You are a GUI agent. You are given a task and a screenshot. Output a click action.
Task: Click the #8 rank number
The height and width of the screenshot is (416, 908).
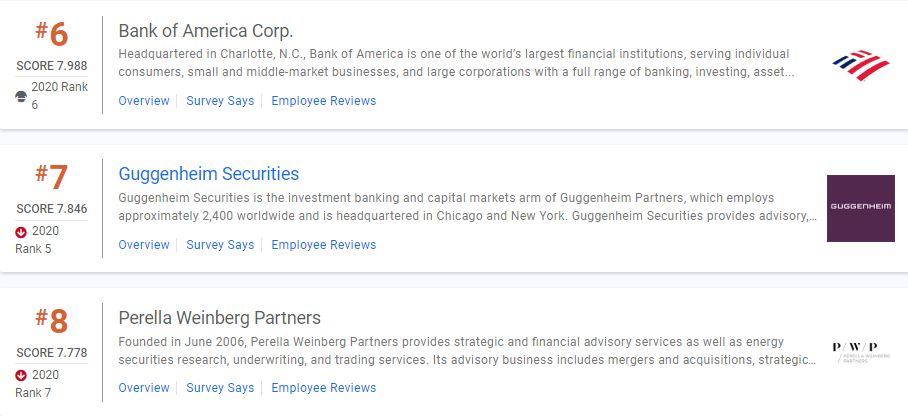point(52,320)
